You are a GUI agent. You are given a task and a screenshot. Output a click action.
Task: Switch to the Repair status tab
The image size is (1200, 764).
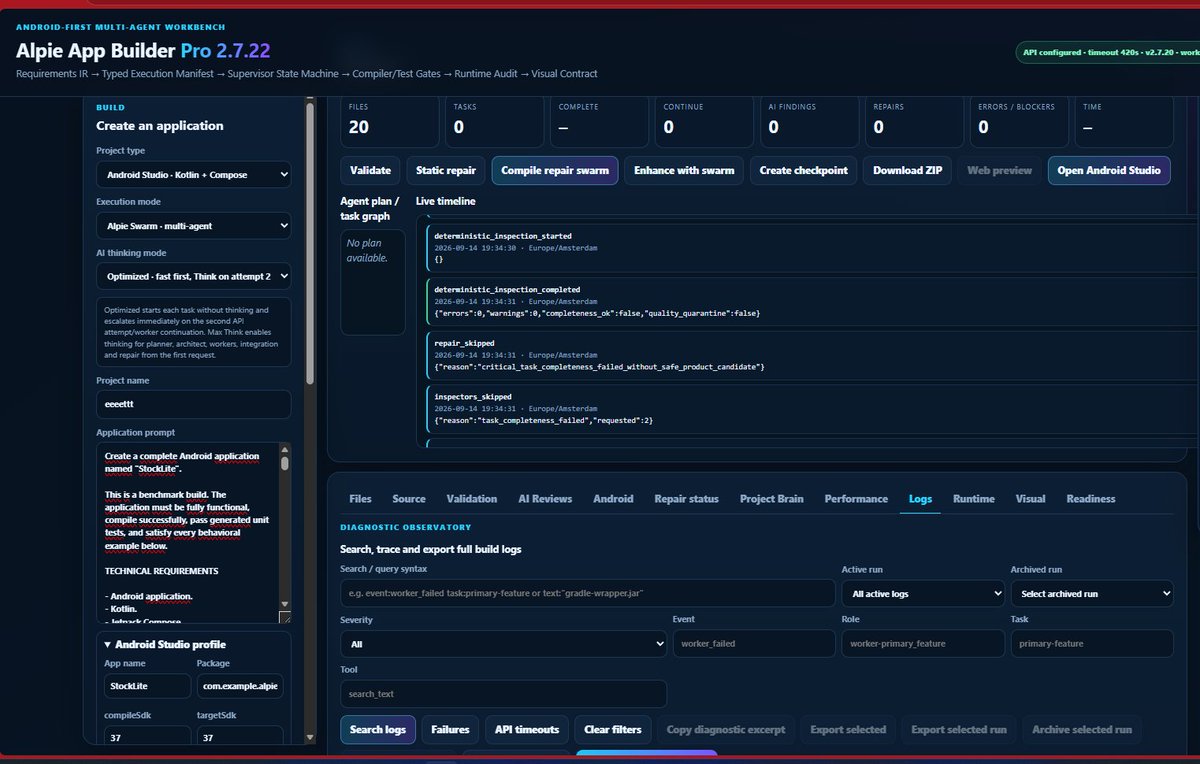pos(686,498)
